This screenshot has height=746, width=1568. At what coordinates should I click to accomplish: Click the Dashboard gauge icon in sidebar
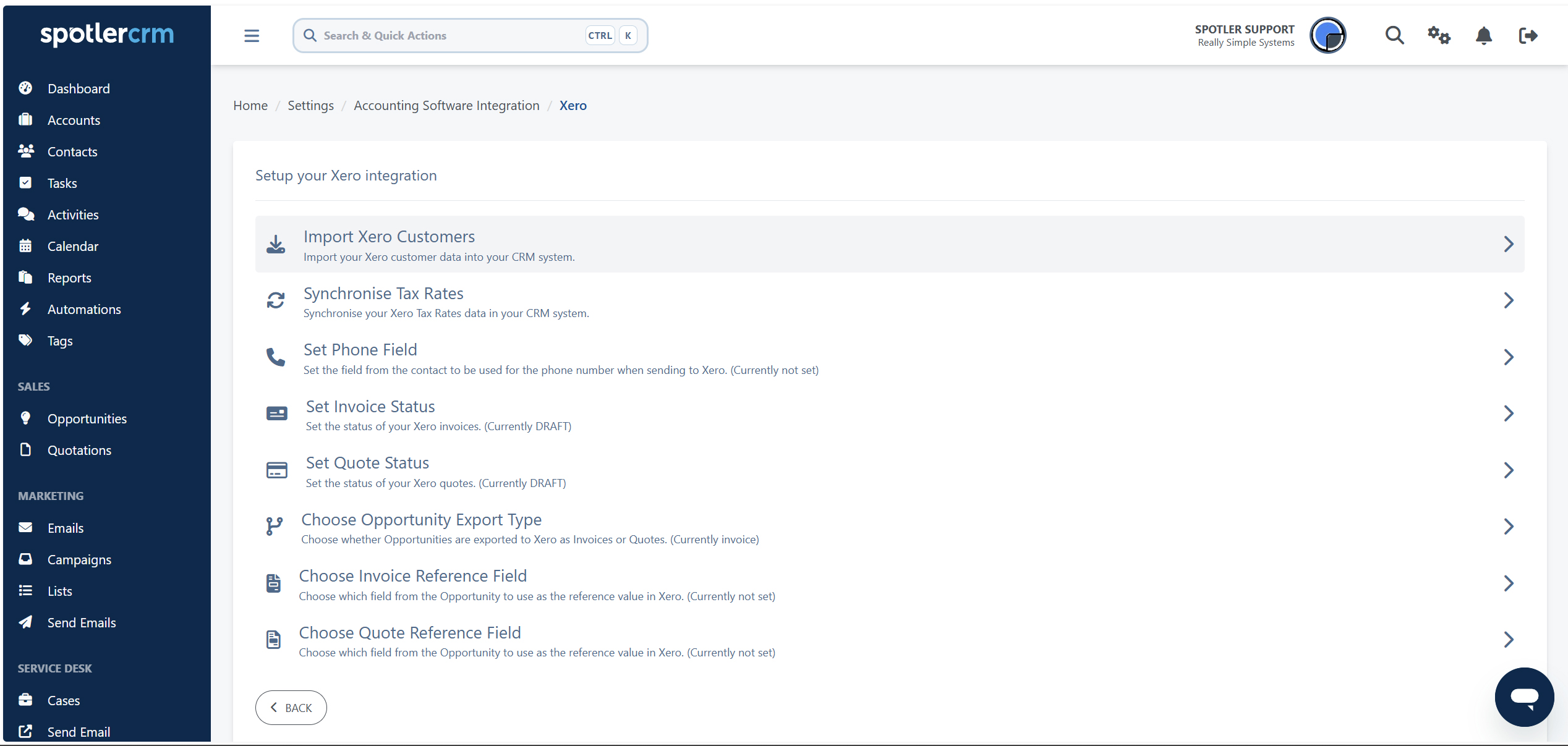point(25,88)
